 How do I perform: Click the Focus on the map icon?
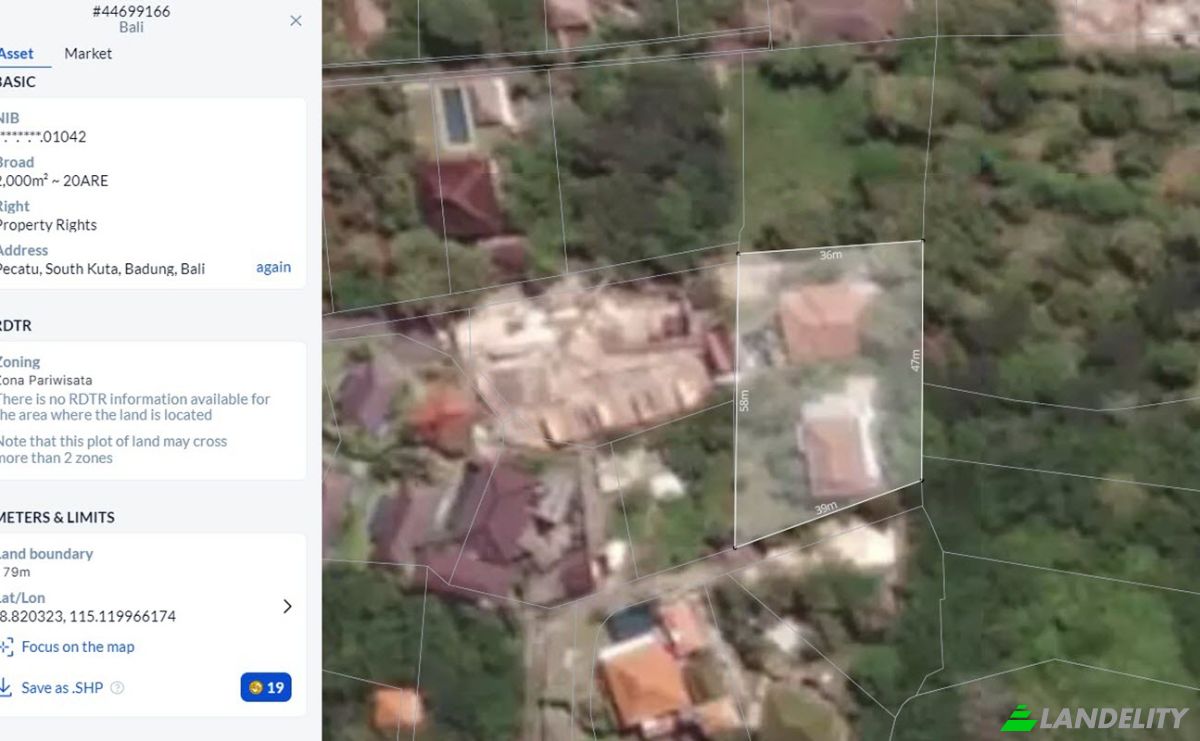6,647
